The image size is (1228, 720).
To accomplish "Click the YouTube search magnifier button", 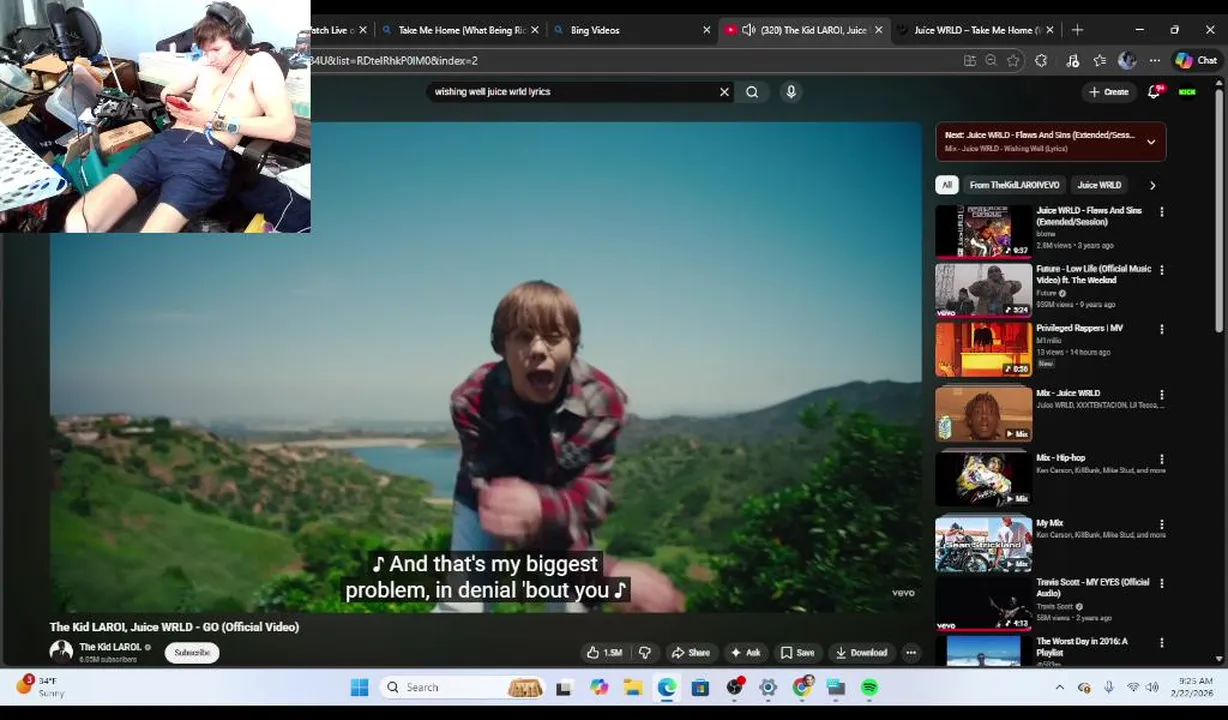I will tap(752, 92).
